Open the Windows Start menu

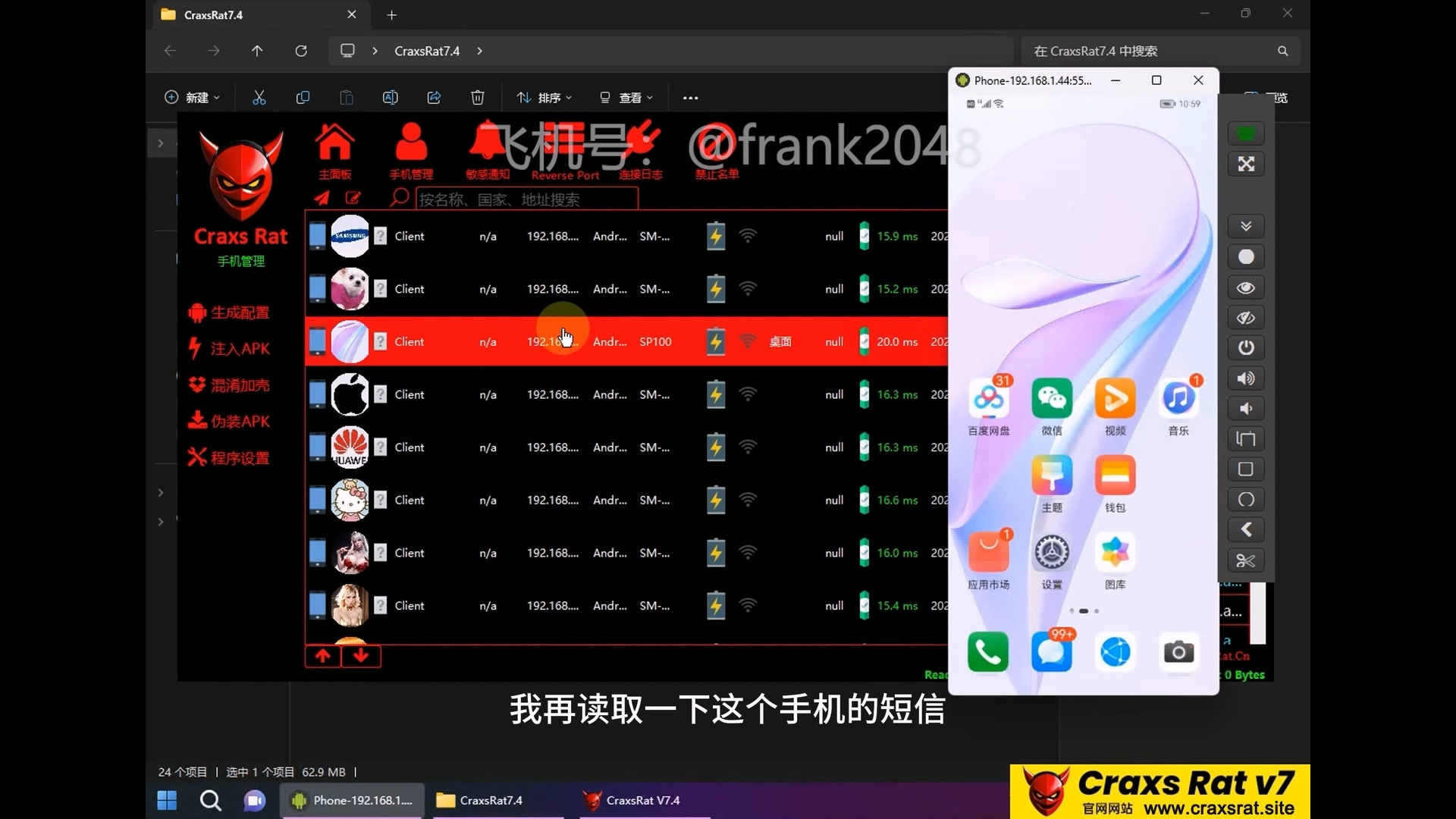tap(167, 800)
